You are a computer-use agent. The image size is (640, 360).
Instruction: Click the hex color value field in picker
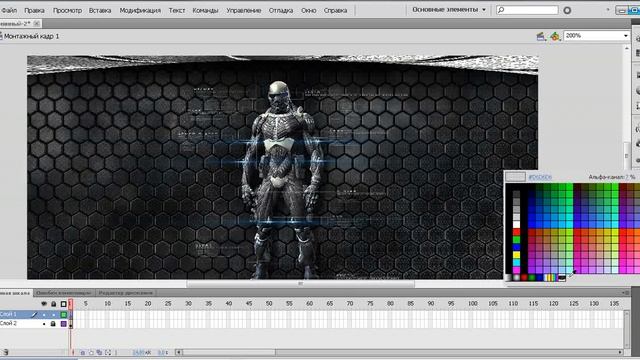pyautogui.click(x=540, y=177)
